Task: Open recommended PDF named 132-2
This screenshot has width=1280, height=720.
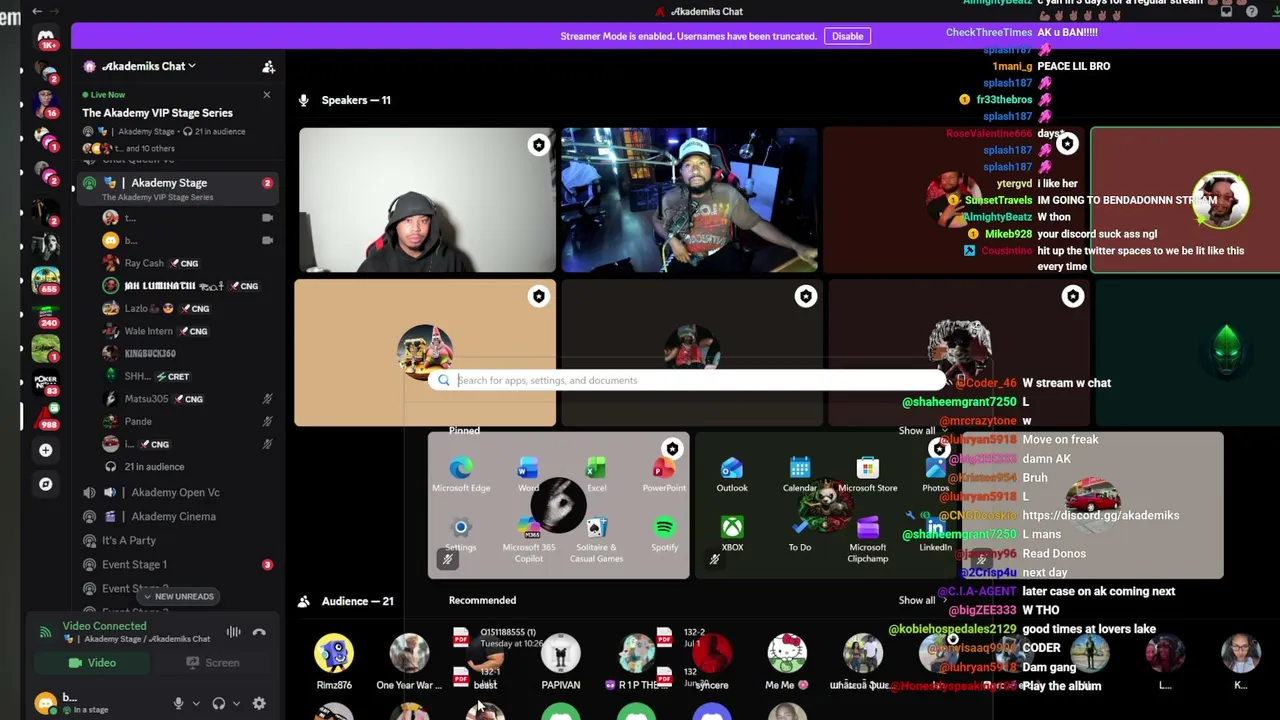Action: (680, 637)
